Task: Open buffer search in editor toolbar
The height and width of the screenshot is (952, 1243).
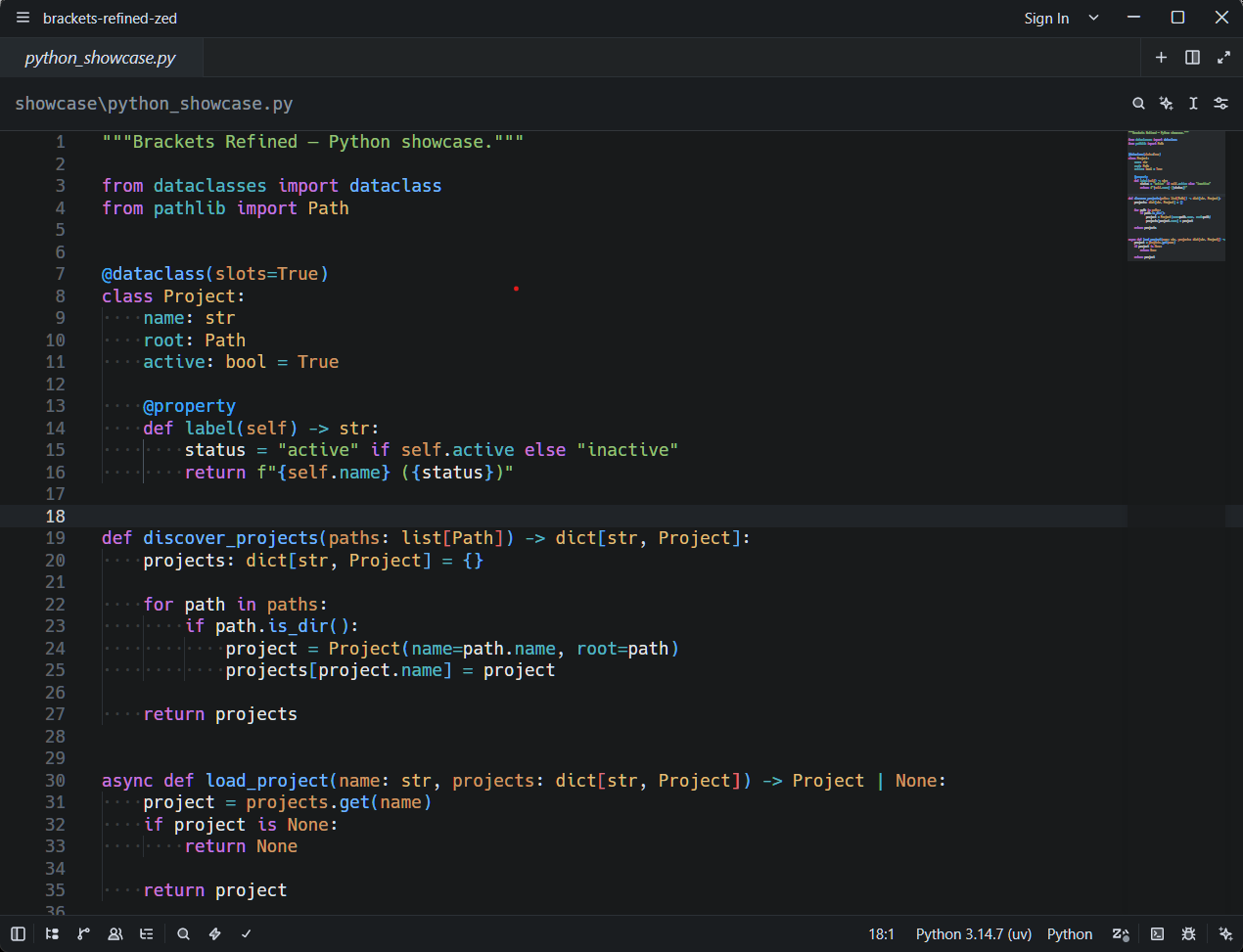Action: (x=1138, y=103)
